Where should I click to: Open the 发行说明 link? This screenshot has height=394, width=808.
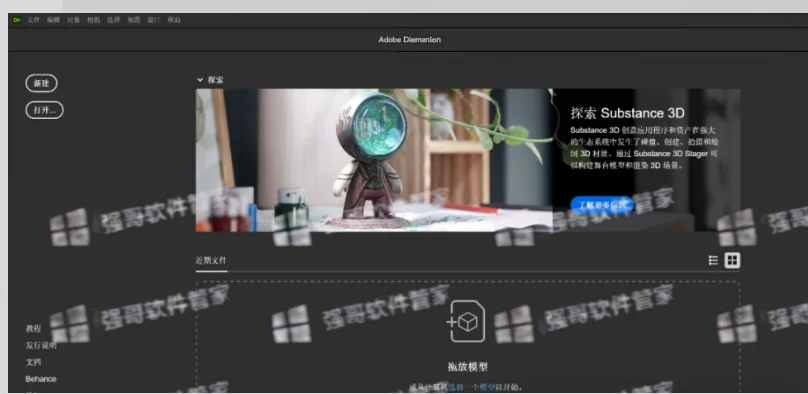41,345
